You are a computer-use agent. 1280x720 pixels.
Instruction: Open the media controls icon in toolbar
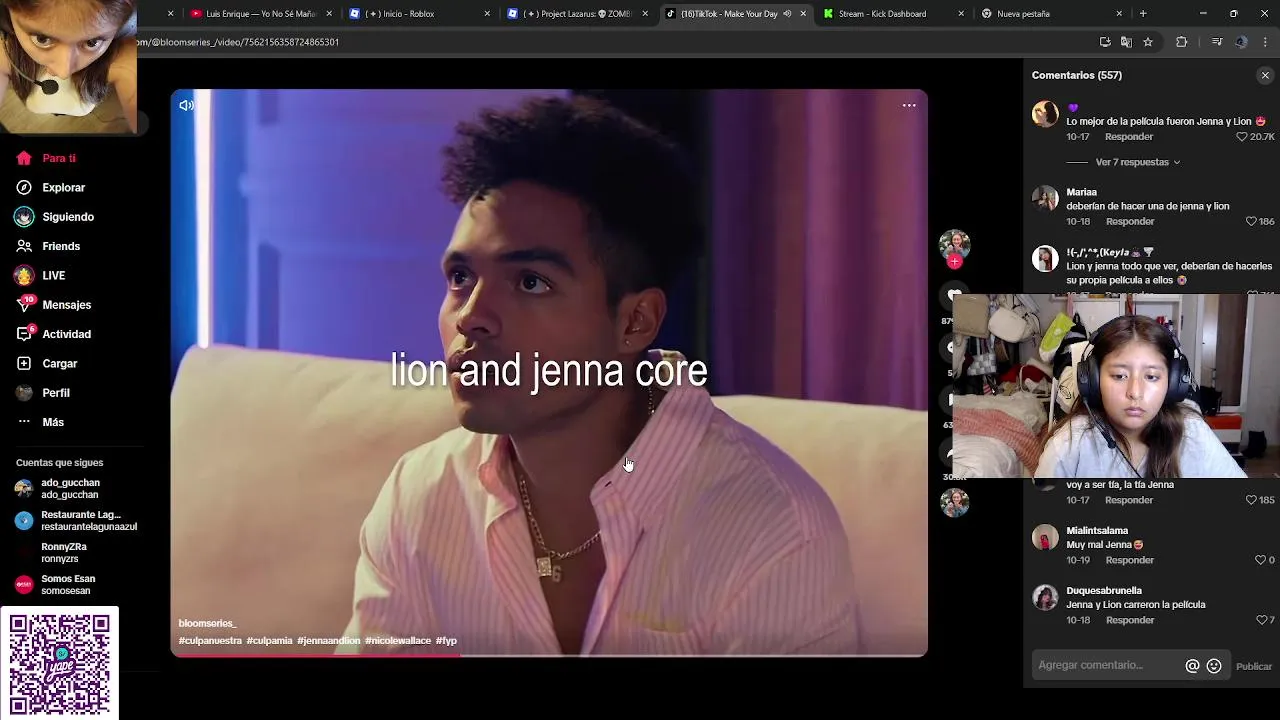pos(1217,42)
